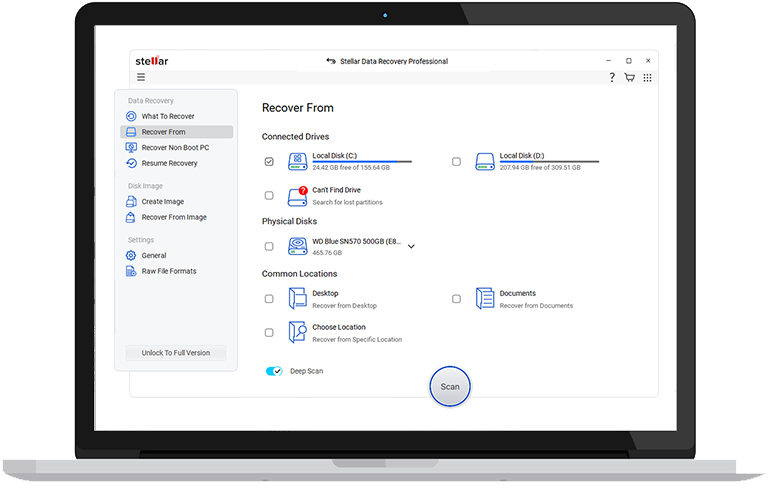Click the What To Recover icon
The width and height of the screenshot is (772, 488).
[131, 116]
